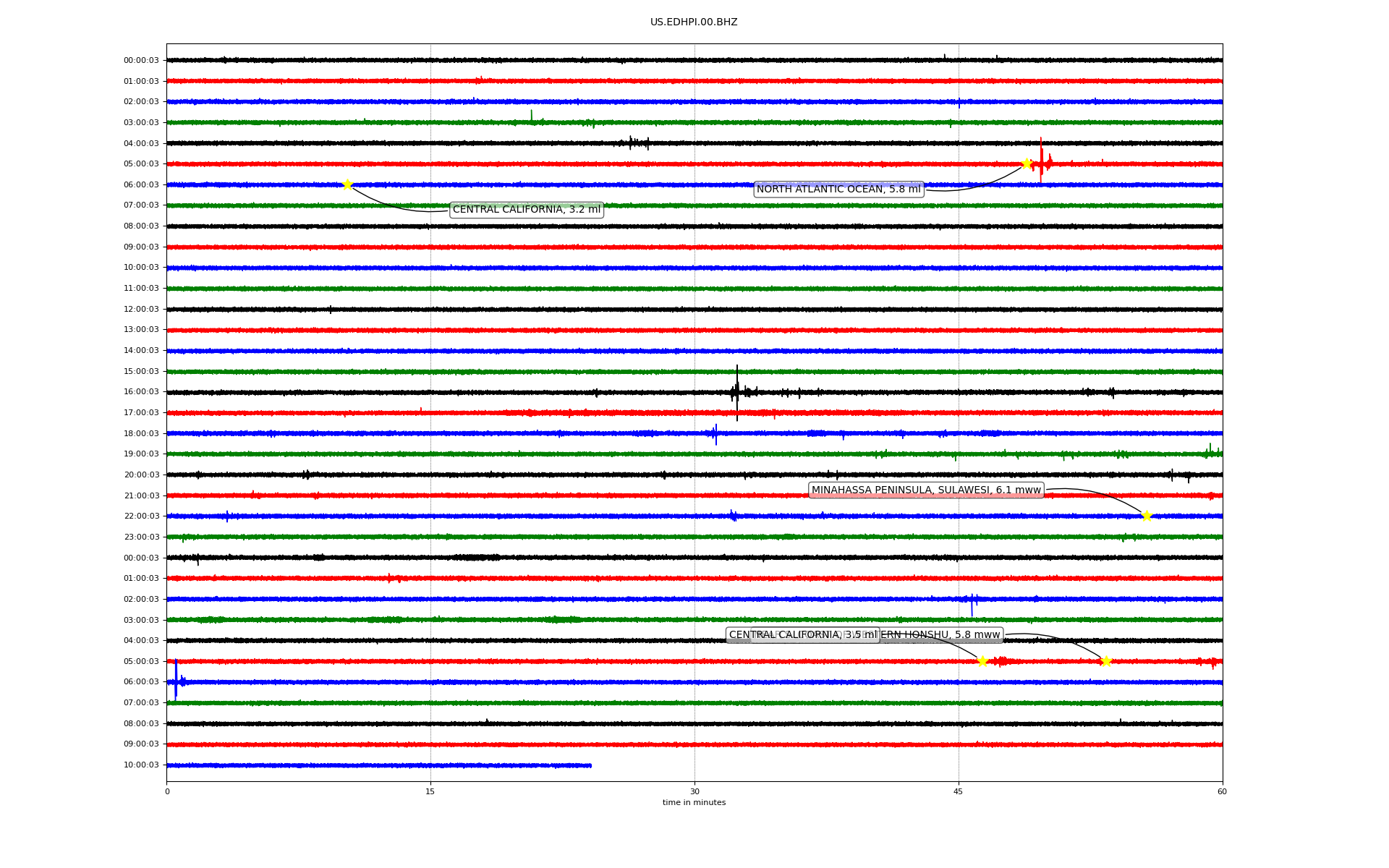This screenshot has width=1389, height=868.
Task: Click the 30 tick on the minutes axis
Action: point(694,791)
